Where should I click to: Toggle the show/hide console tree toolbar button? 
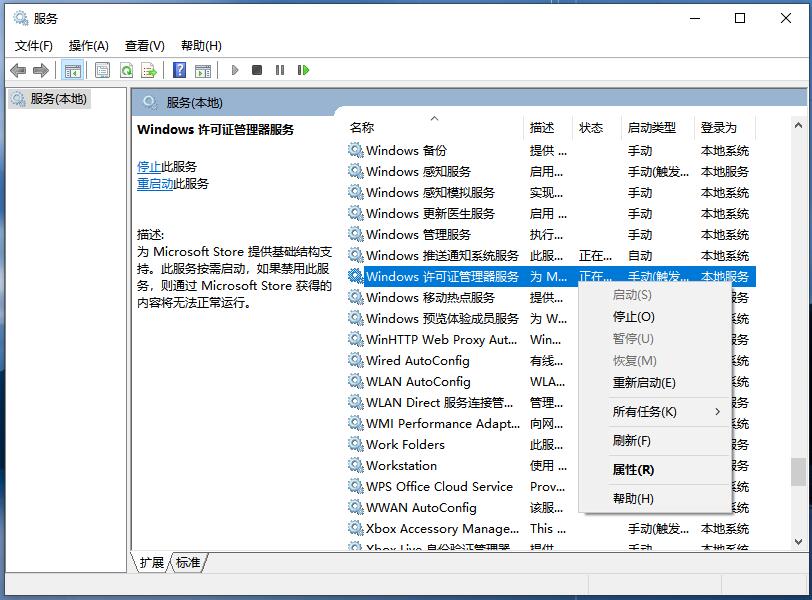[x=72, y=70]
